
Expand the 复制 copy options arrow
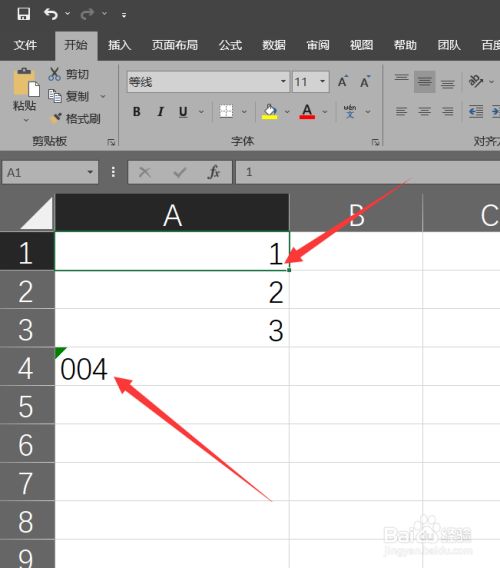coord(103,96)
